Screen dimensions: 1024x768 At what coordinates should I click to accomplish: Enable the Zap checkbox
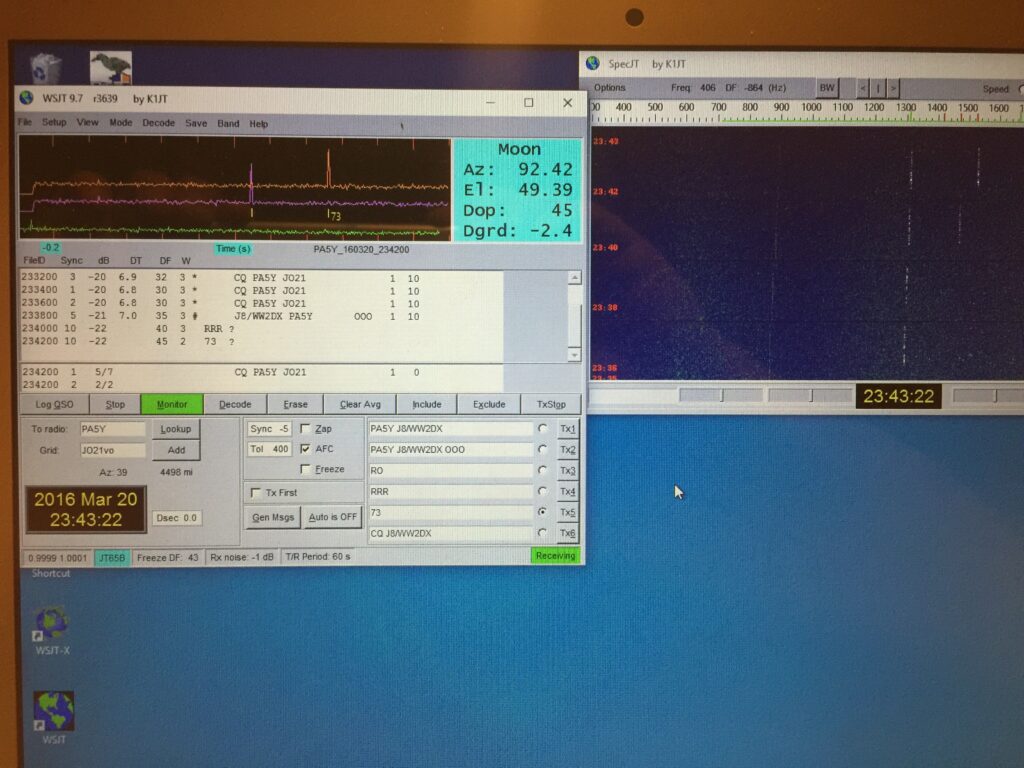pyautogui.click(x=305, y=428)
